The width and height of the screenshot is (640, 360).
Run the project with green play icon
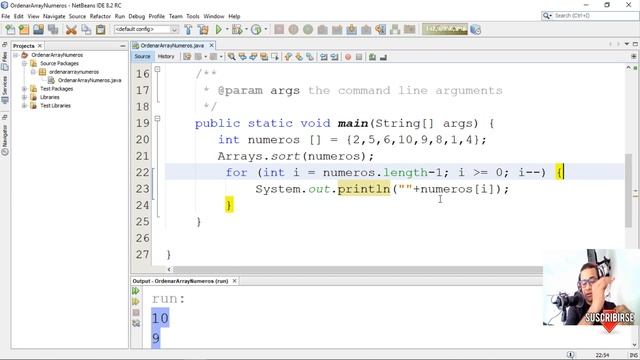click(x=219, y=29)
